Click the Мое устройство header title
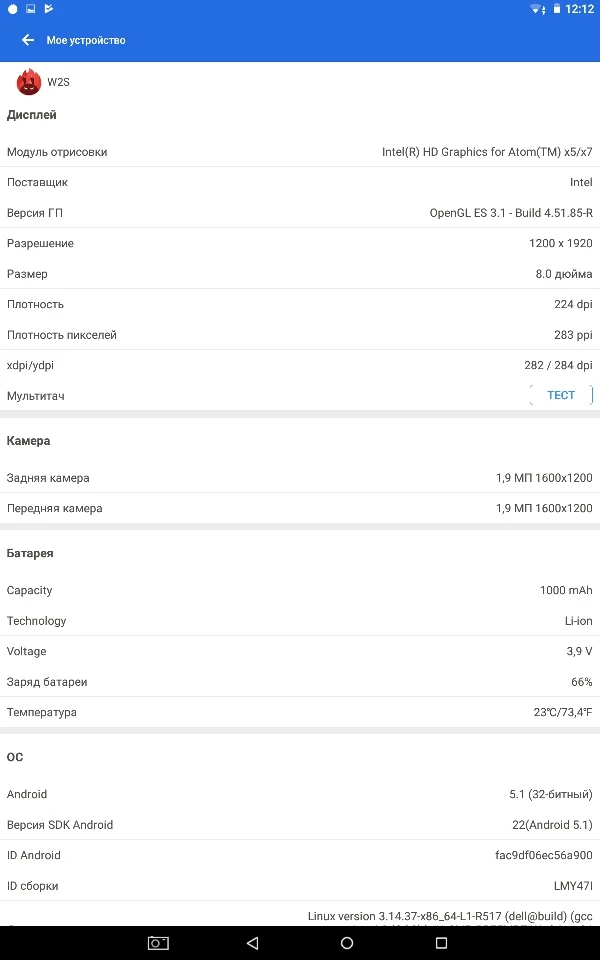 (86, 40)
